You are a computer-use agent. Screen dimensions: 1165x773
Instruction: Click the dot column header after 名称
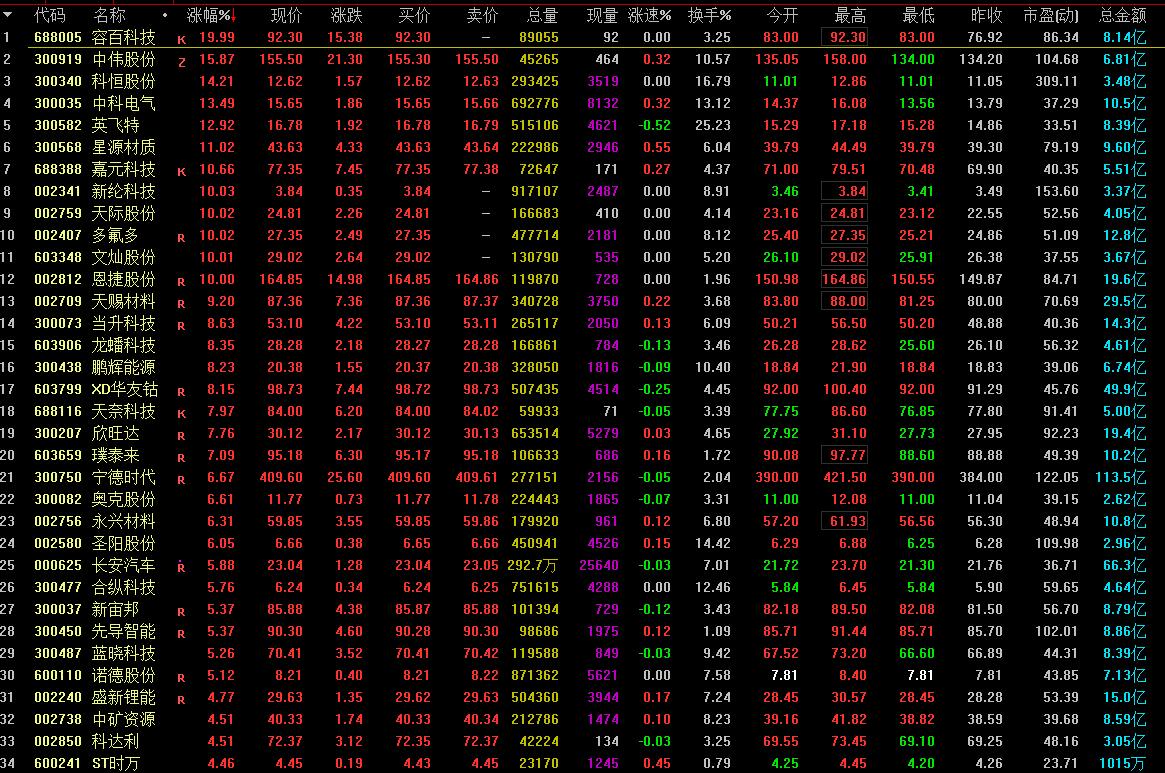[165, 16]
